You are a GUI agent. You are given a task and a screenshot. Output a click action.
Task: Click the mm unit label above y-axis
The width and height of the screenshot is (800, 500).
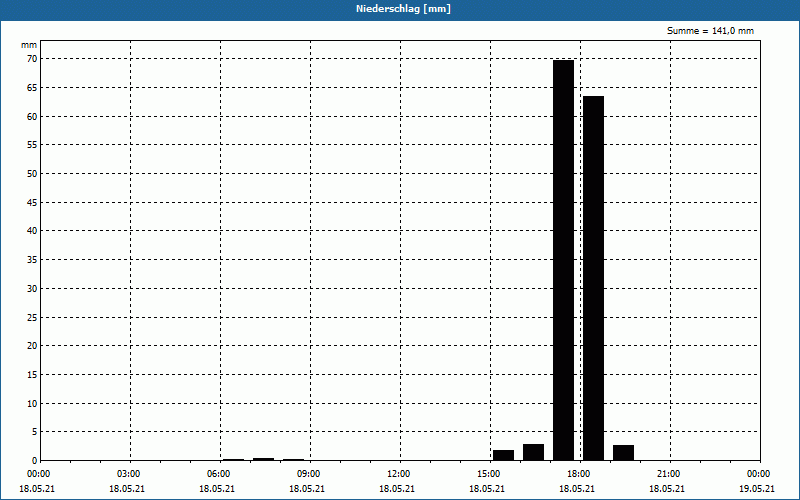point(29,45)
